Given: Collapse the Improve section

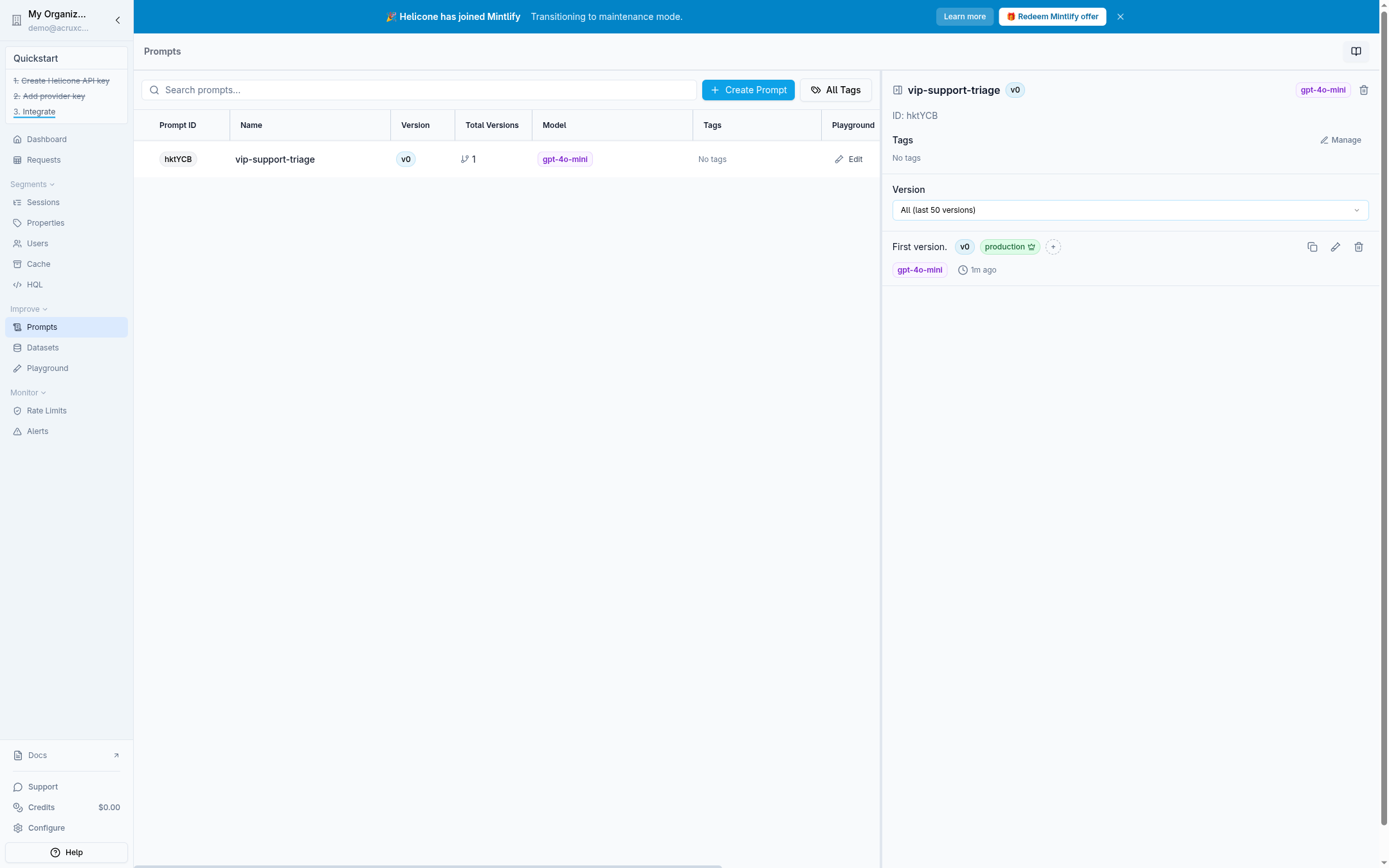Looking at the screenshot, I should [x=29, y=309].
